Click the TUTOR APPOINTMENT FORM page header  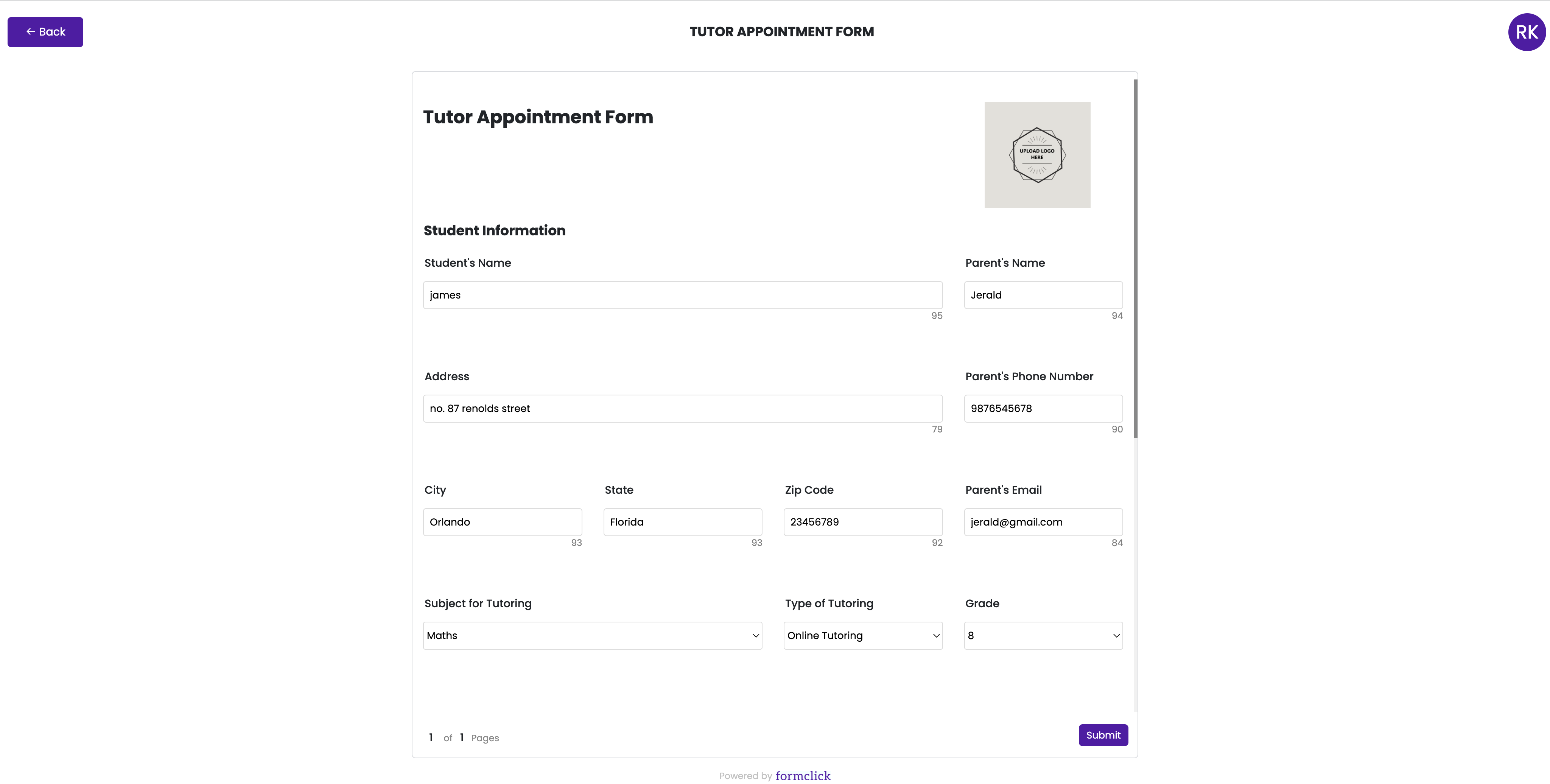[781, 32]
